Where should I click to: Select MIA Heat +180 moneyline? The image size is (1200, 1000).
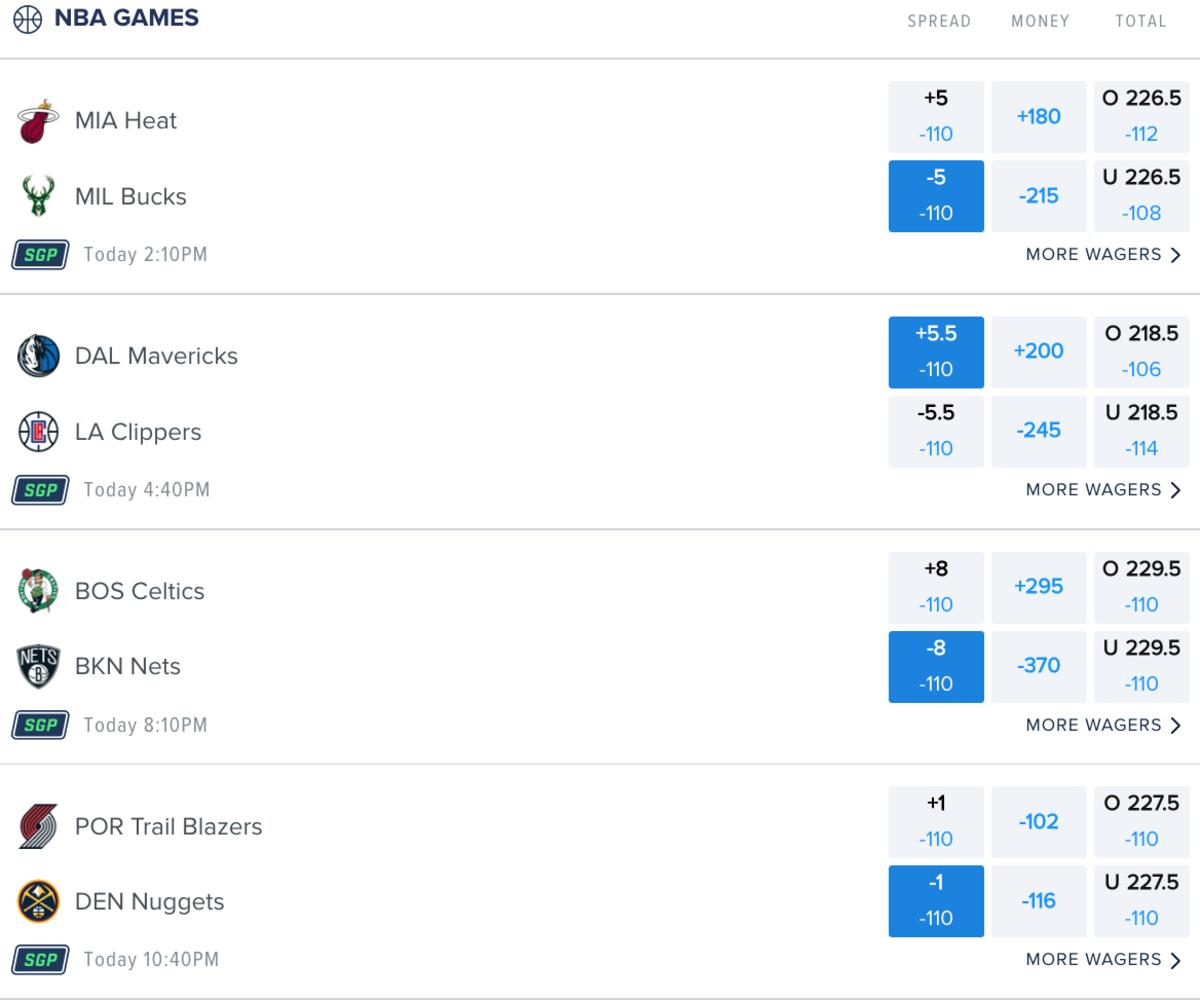[x=1038, y=117]
